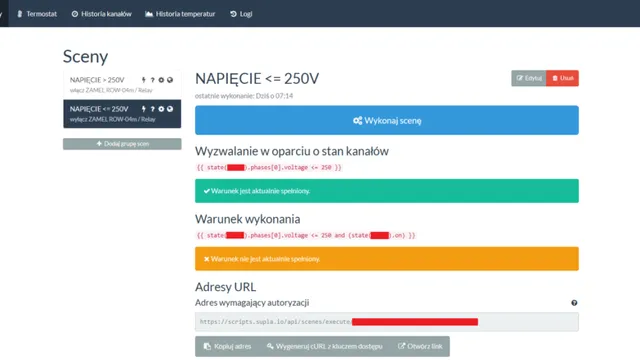Click the gear icon on NAPIĘCIE <= 250V row
640x360 pixels.
click(161, 109)
